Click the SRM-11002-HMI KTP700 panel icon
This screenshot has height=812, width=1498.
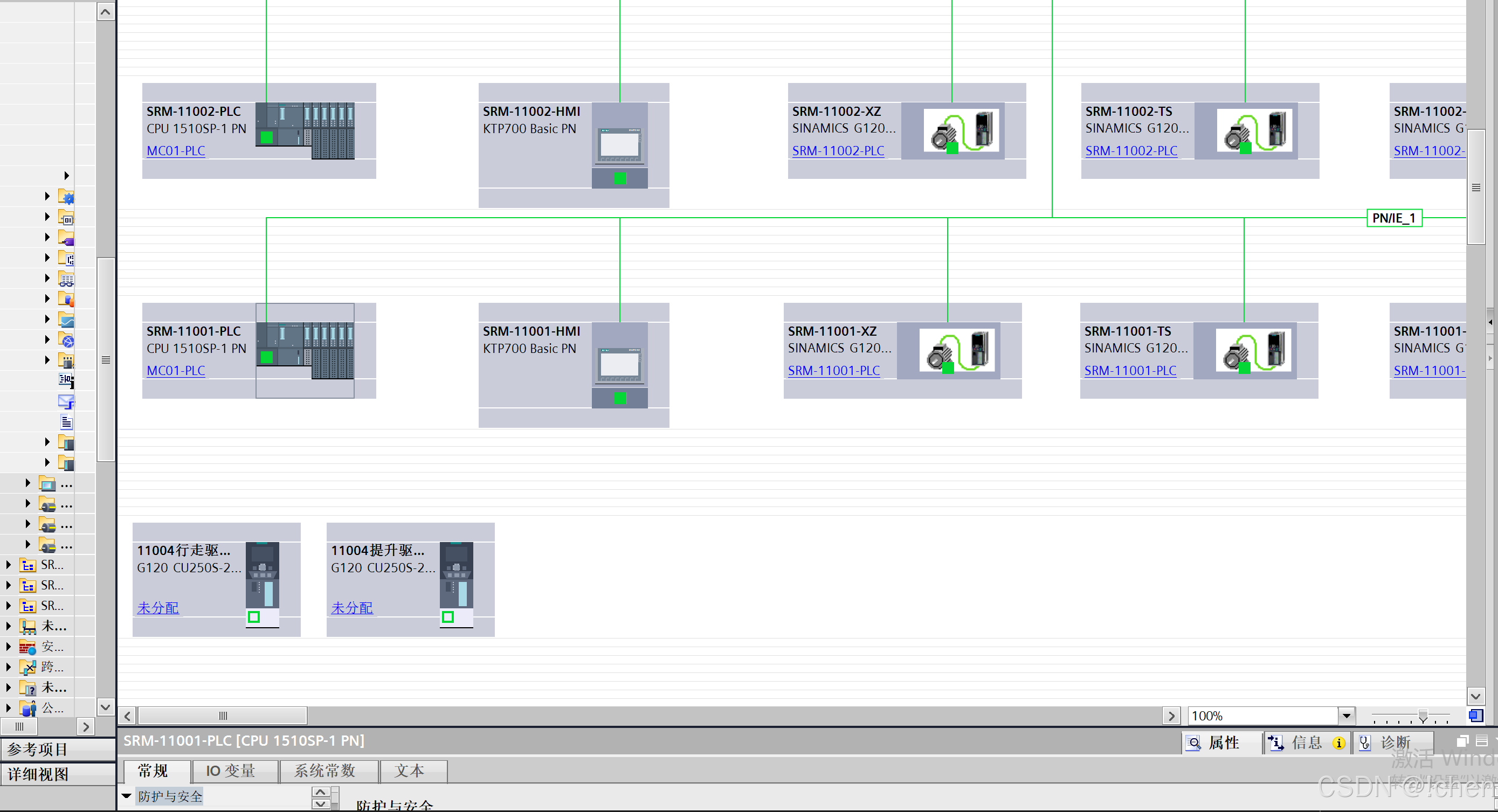pyautogui.click(x=619, y=145)
